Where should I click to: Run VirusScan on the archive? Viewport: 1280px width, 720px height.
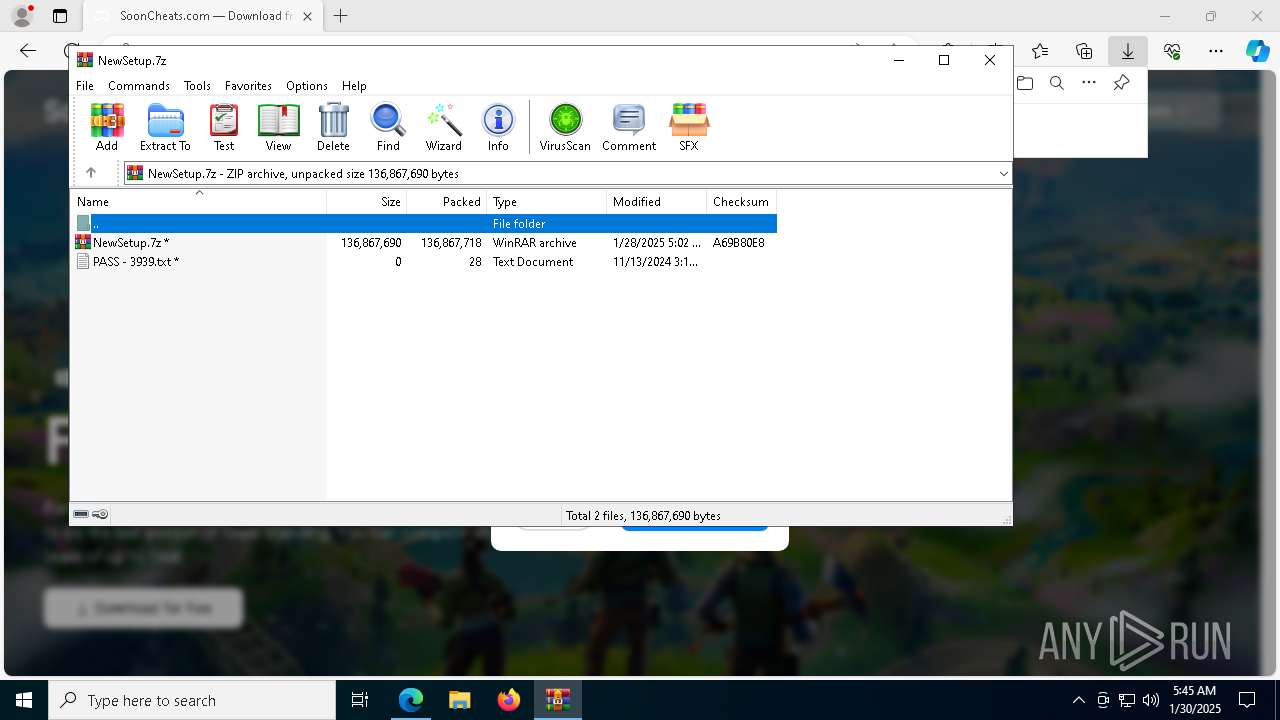click(565, 127)
